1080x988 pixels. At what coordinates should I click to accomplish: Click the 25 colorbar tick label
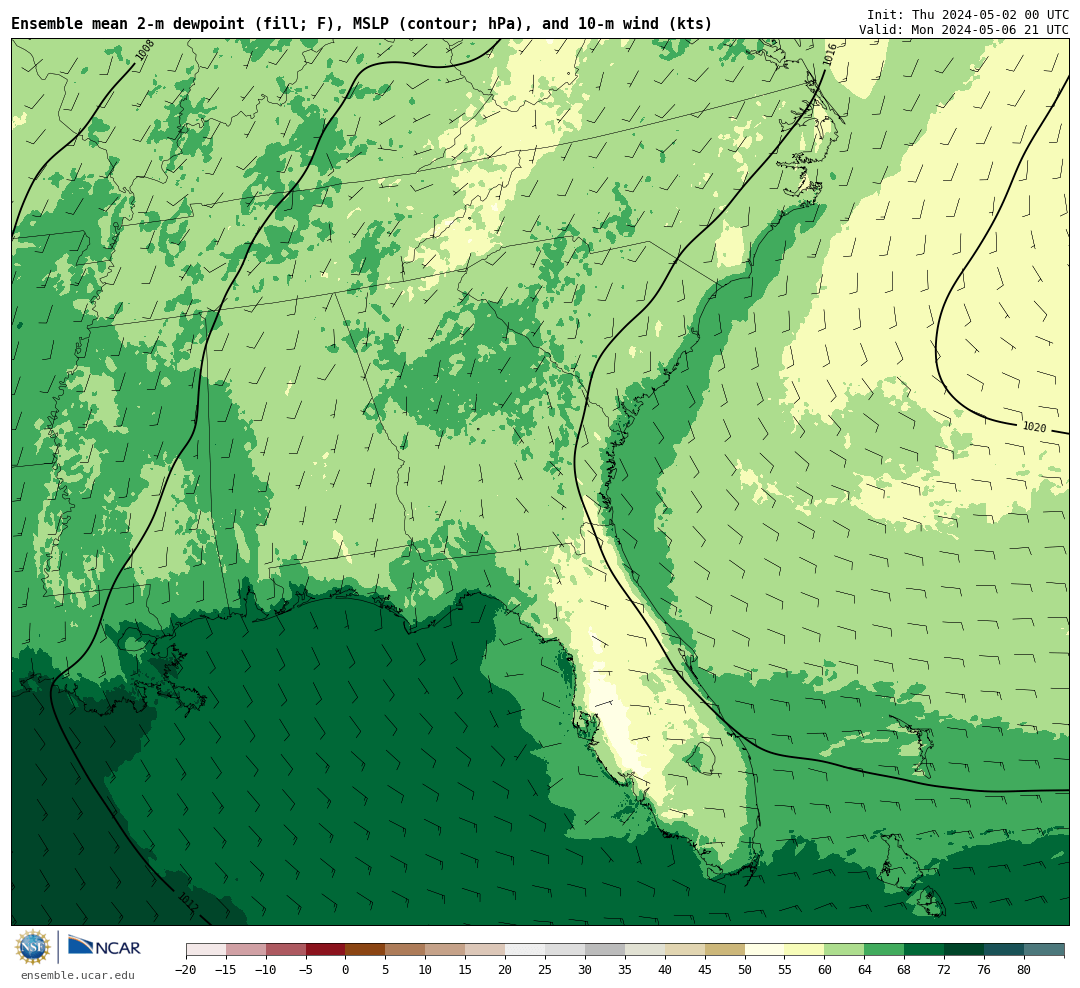coord(546,969)
